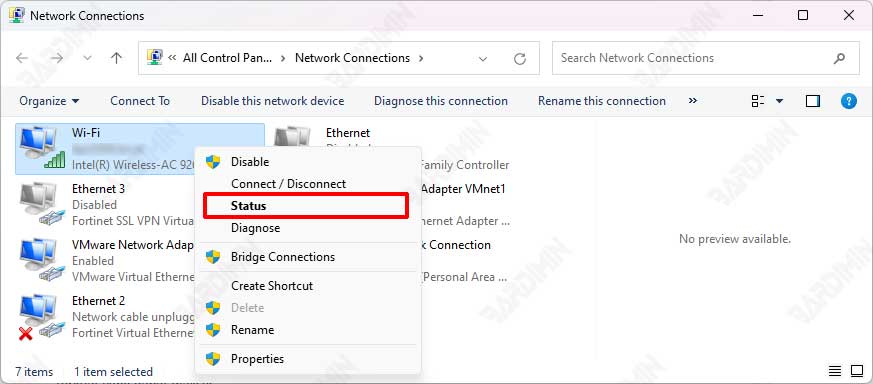This screenshot has width=873, height=384.
Task: Click the back navigation arrow
Action: point(22,58)
